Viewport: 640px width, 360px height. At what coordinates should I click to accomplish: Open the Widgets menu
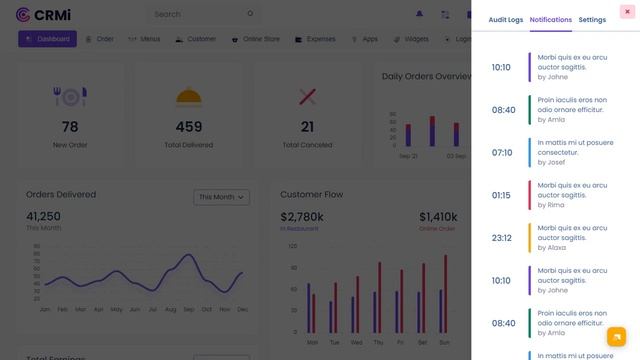(x=411, y=39)
